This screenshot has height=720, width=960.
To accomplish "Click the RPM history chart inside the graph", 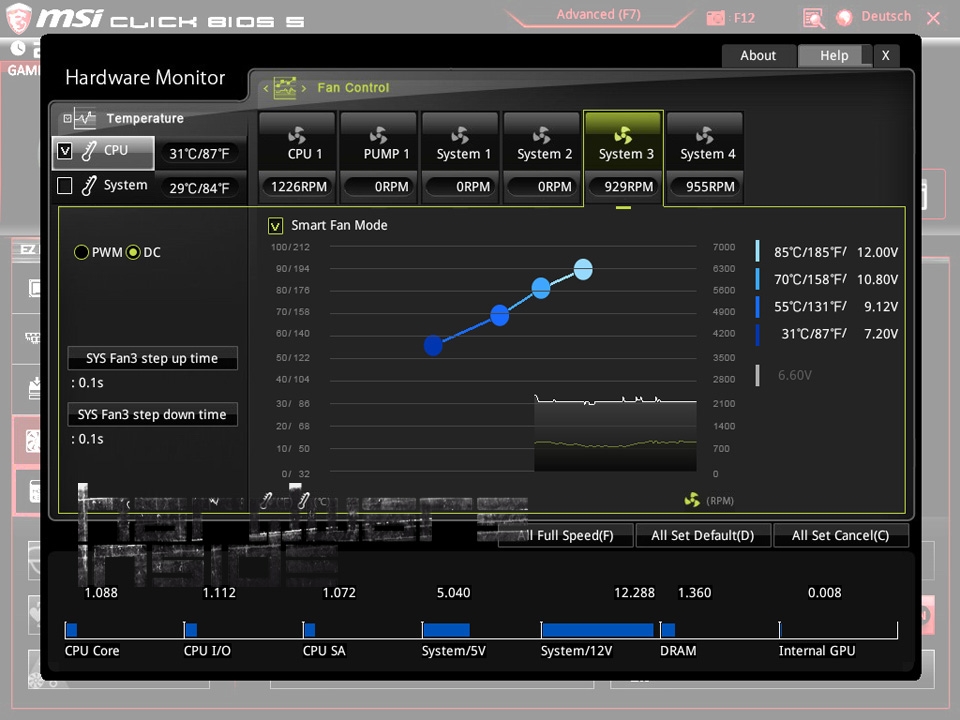I will click(615, 433).
